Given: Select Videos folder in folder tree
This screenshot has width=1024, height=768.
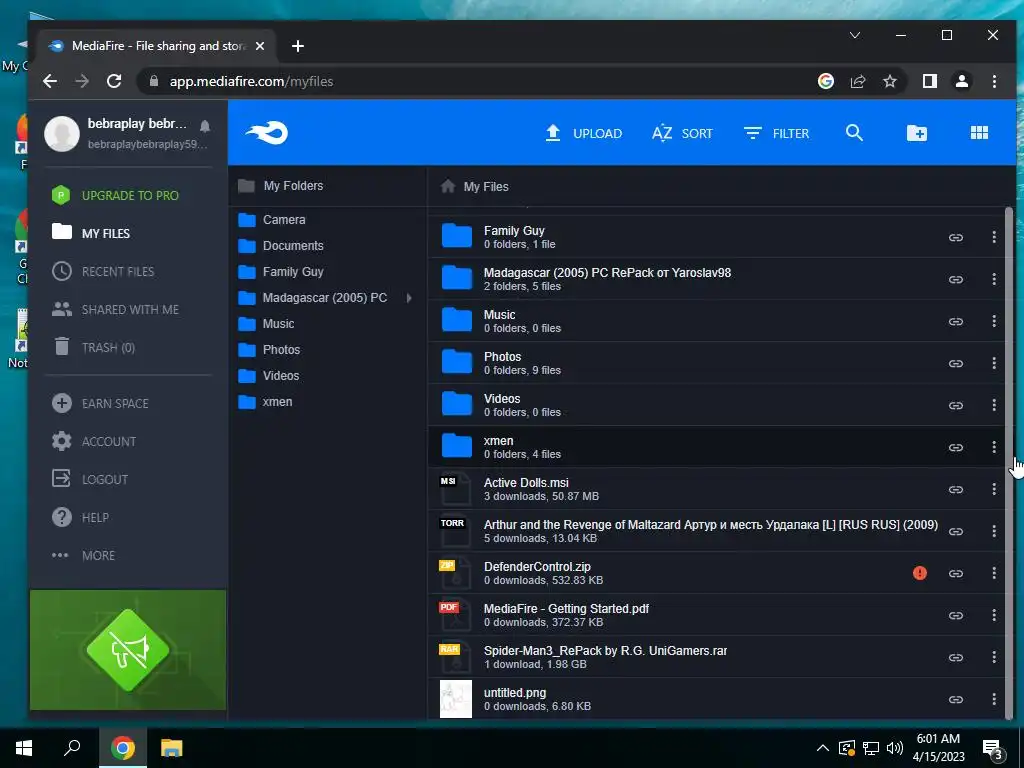Looking at the screenshot, I should click(268, 376).
